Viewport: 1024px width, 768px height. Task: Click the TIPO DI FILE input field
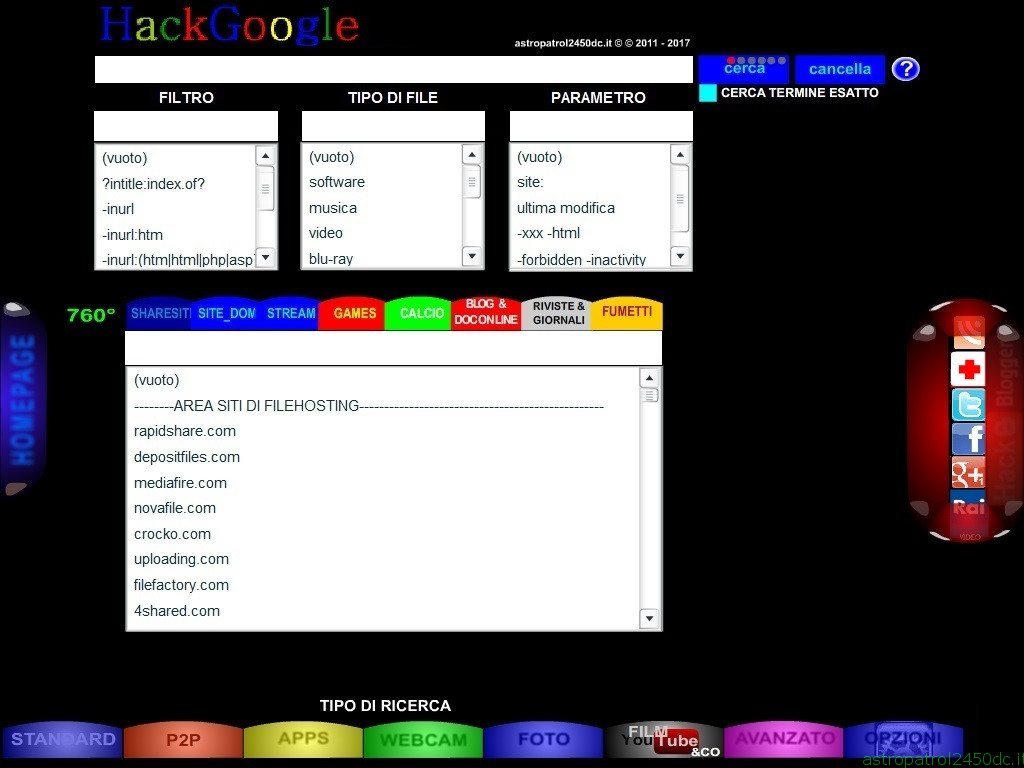(x=393, y=126)
